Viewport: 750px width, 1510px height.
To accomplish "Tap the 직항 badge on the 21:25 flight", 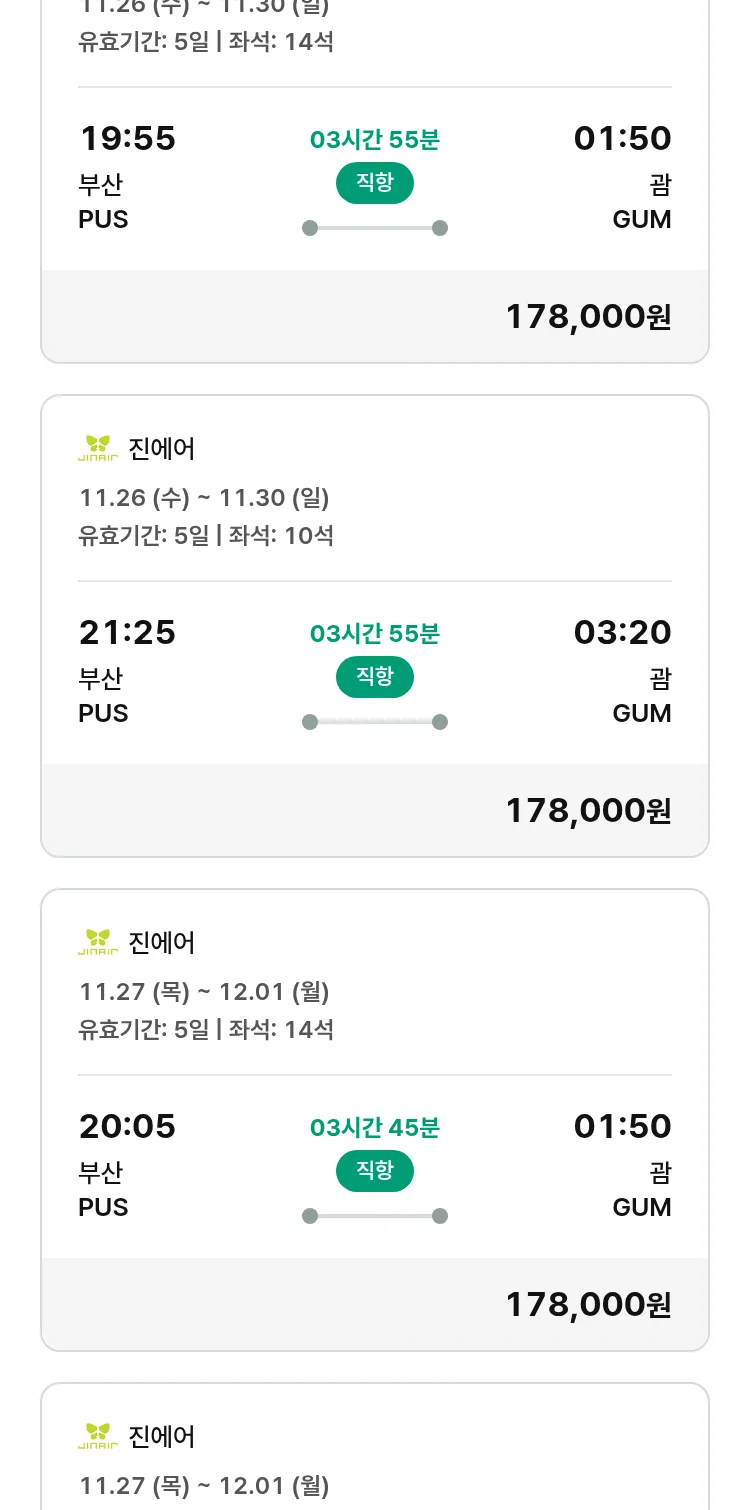I will pos(374,677).
